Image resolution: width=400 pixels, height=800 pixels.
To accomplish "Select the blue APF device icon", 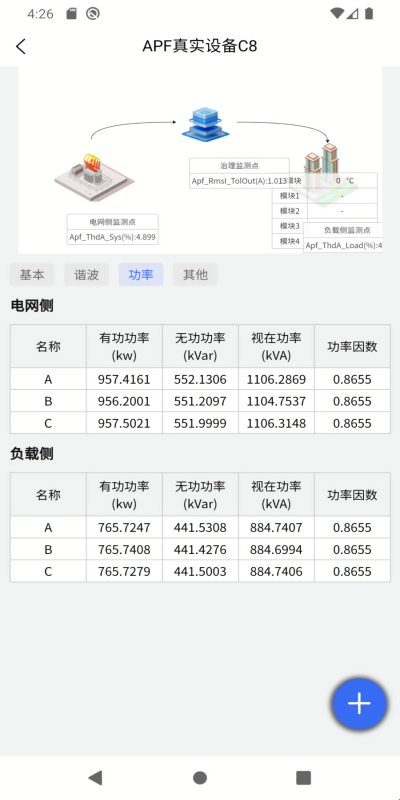I will pyautogui.click(x=206, y=124).
